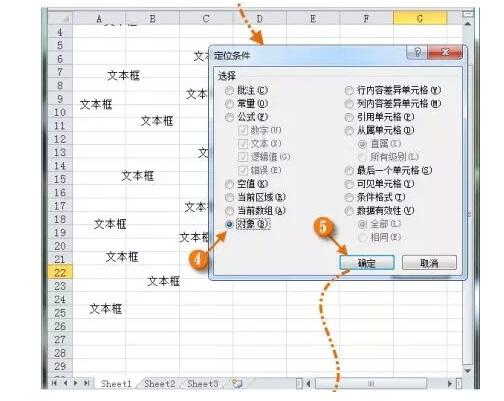The image size is (504, 401).
Task: Click the 确定 (OK) button
Action: click(367, 263)
